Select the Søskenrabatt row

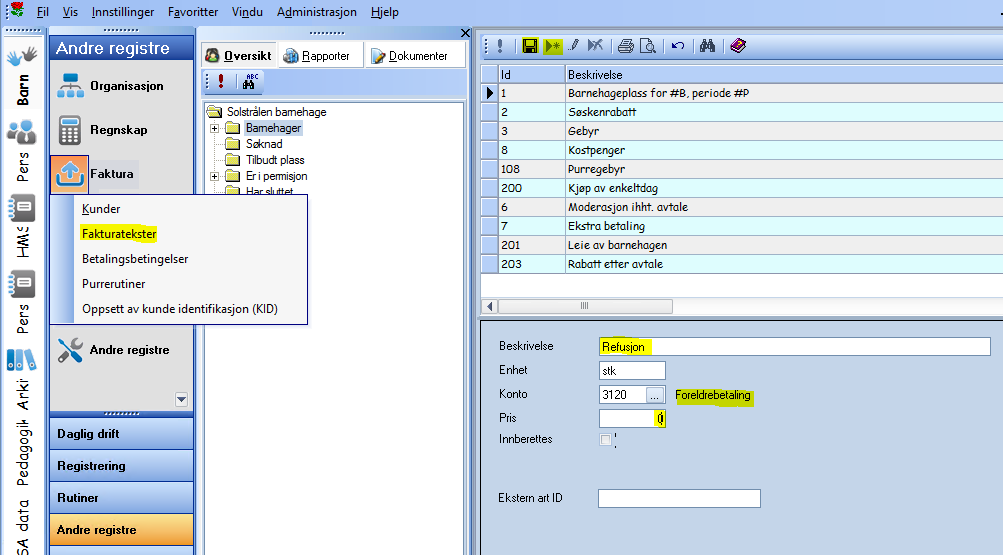point(742,112)
